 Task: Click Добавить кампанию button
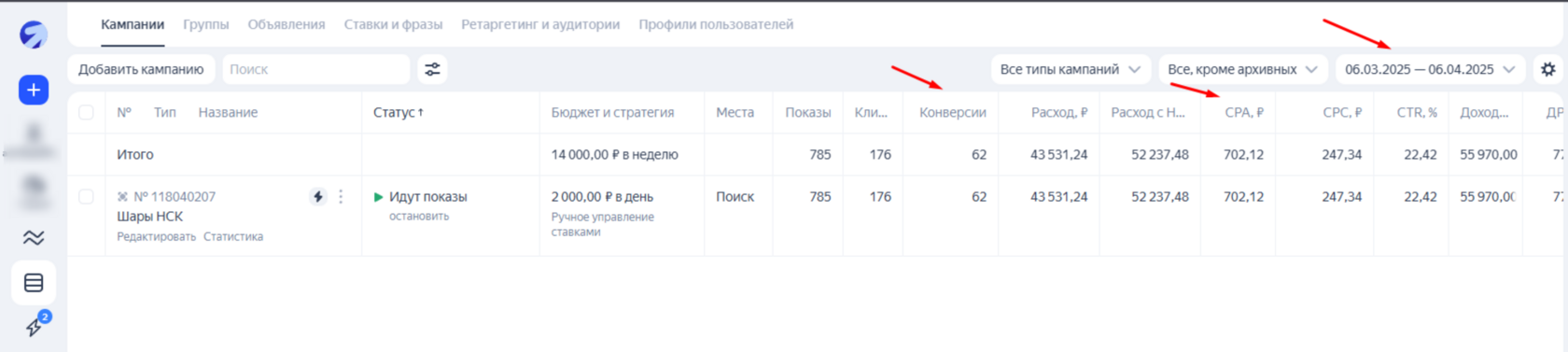pos(141,69)
